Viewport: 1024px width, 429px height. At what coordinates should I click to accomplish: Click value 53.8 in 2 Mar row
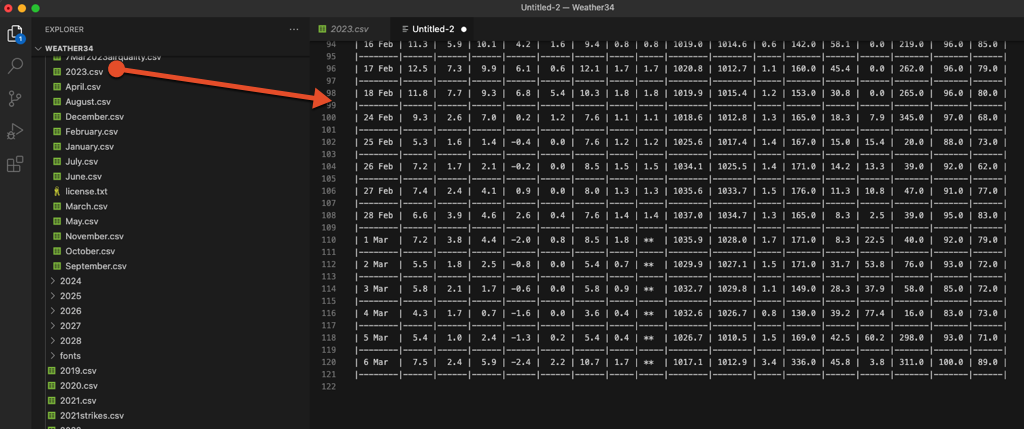click(x=873, y=264)
